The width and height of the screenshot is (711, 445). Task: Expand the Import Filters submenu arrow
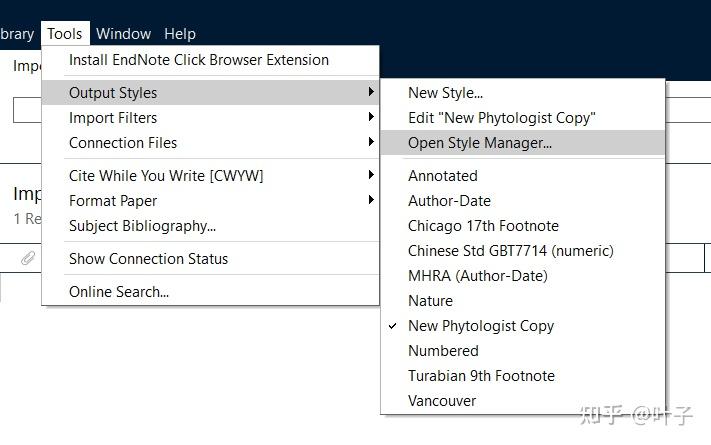click(x=371, y=117)
